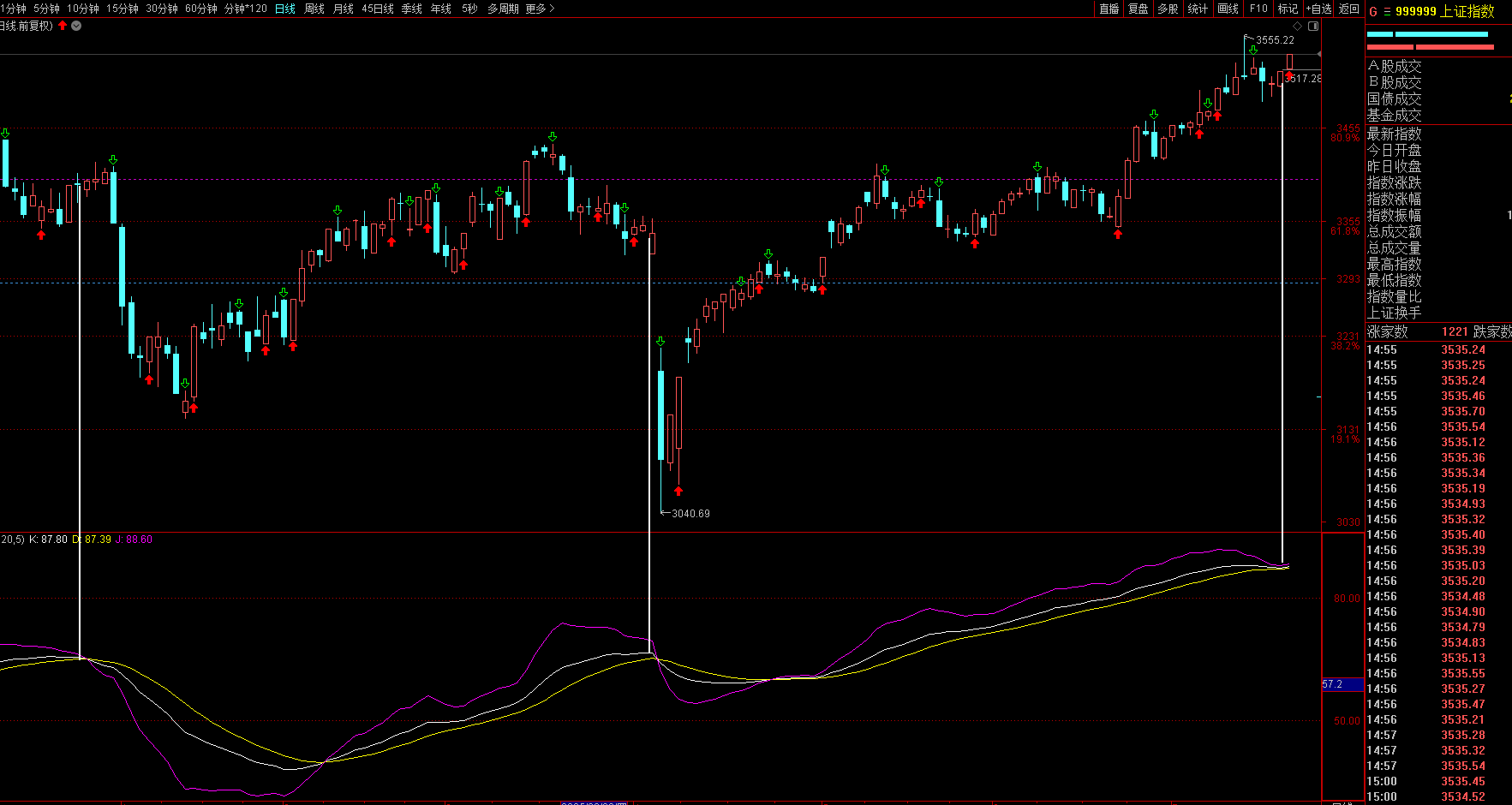Choose the 30分钟 chart period

click(x=162, y=9)
